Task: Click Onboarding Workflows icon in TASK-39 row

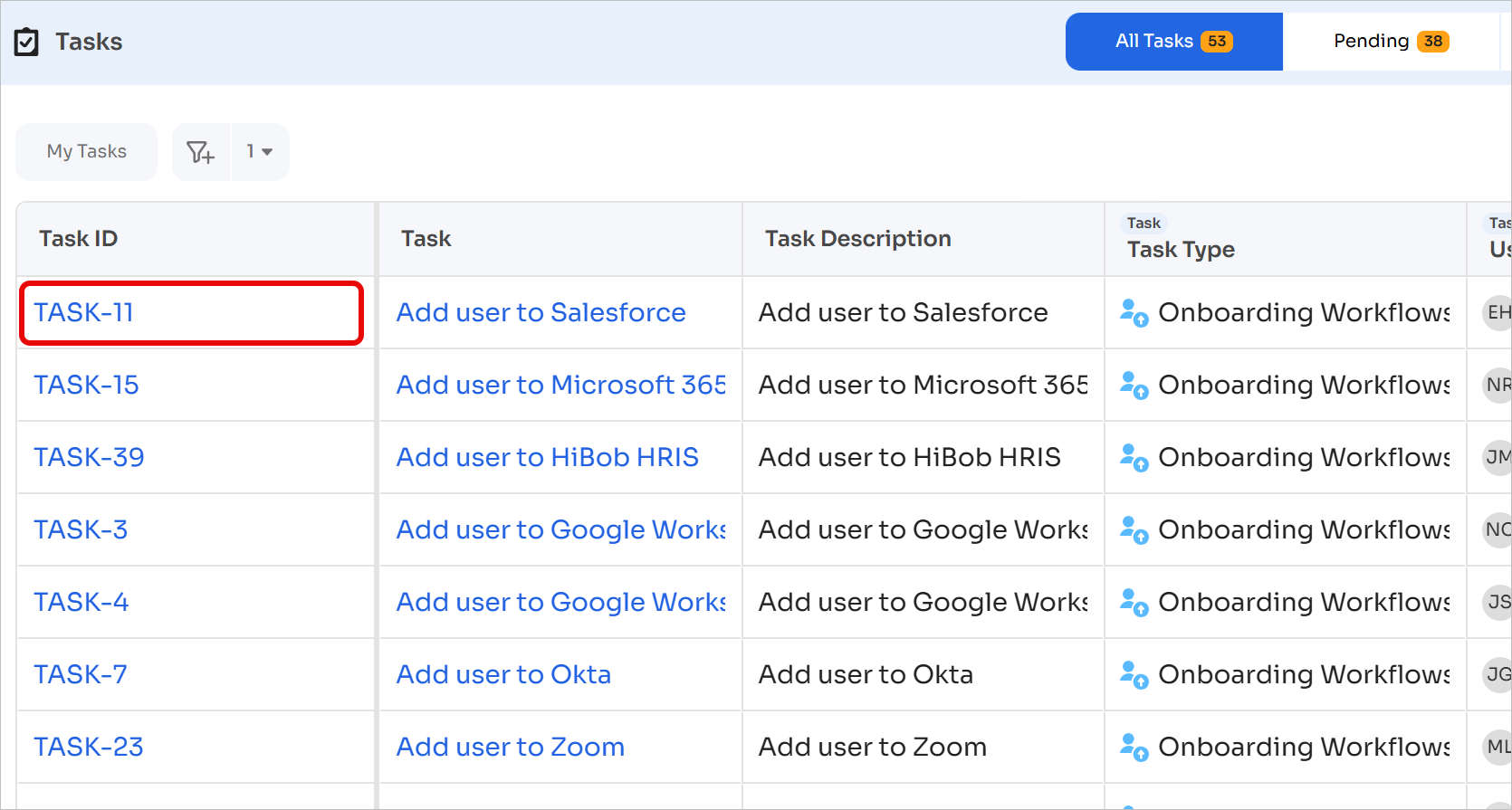Action: click(x=1134, y=457)
